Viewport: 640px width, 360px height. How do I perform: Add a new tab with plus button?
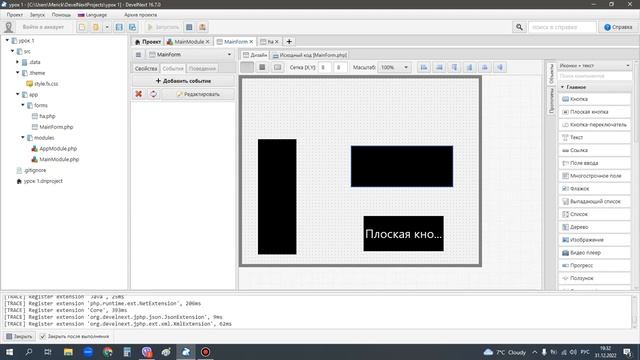tap(289, 42)
